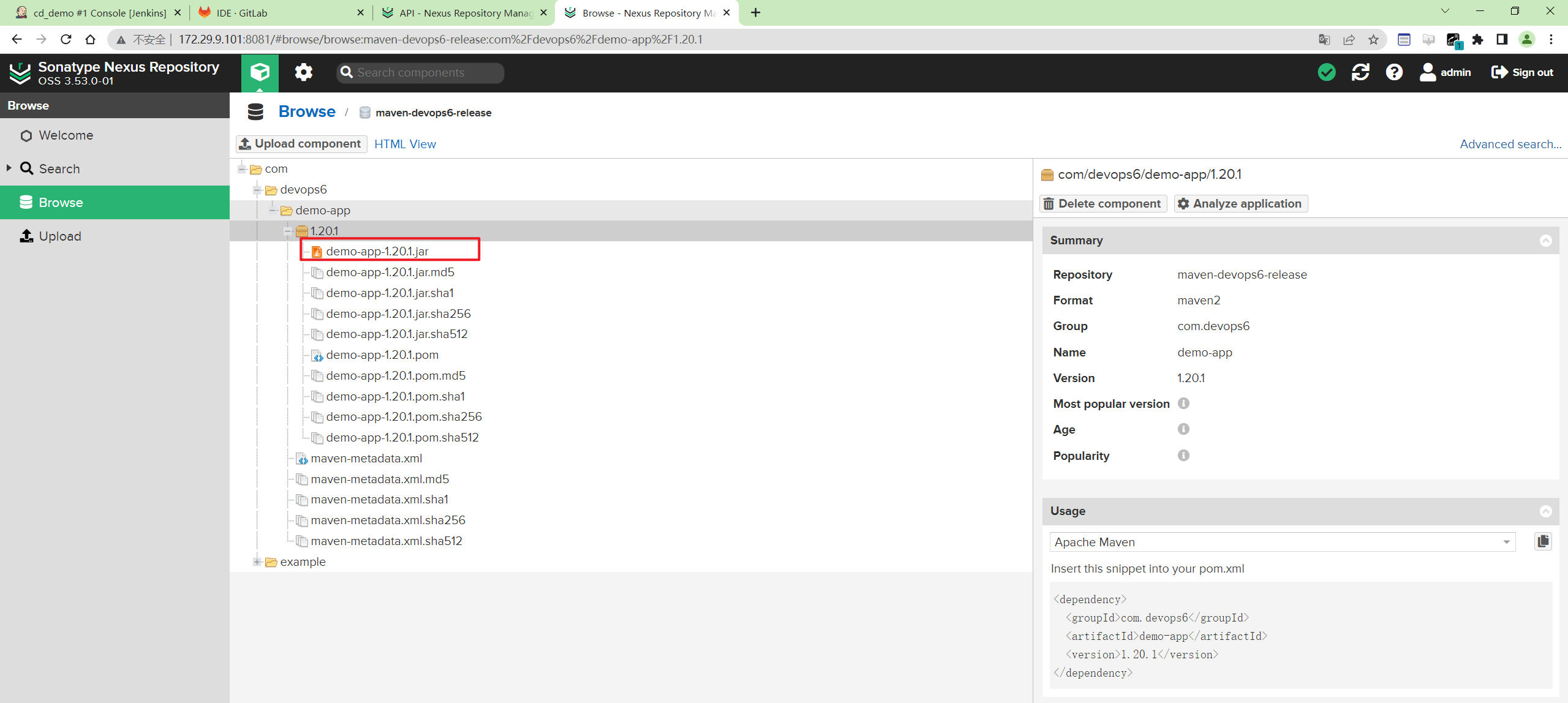This screenshot has height=703, width=1568.
Task: Select demo-app-1.20.1.jar.sha1 file
Action: (390, 293)
